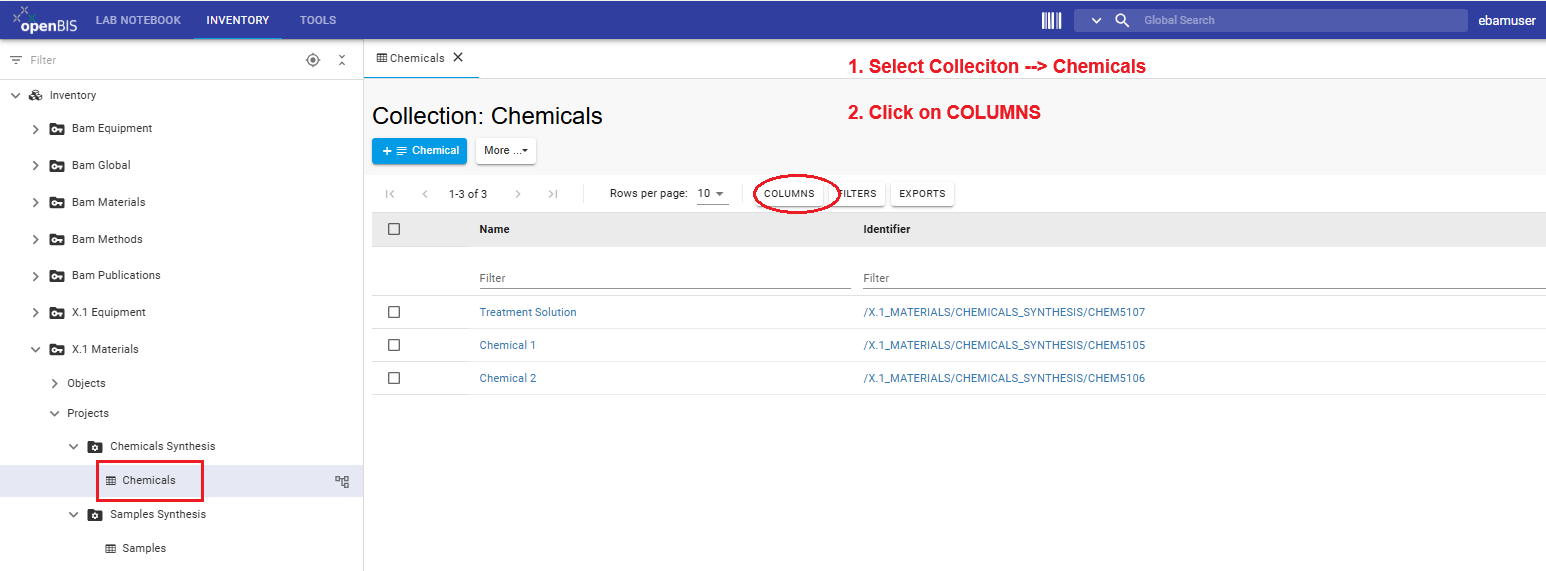
Task: Focus the Identifier column Filter field
Action: click(x=1204, y=278)
